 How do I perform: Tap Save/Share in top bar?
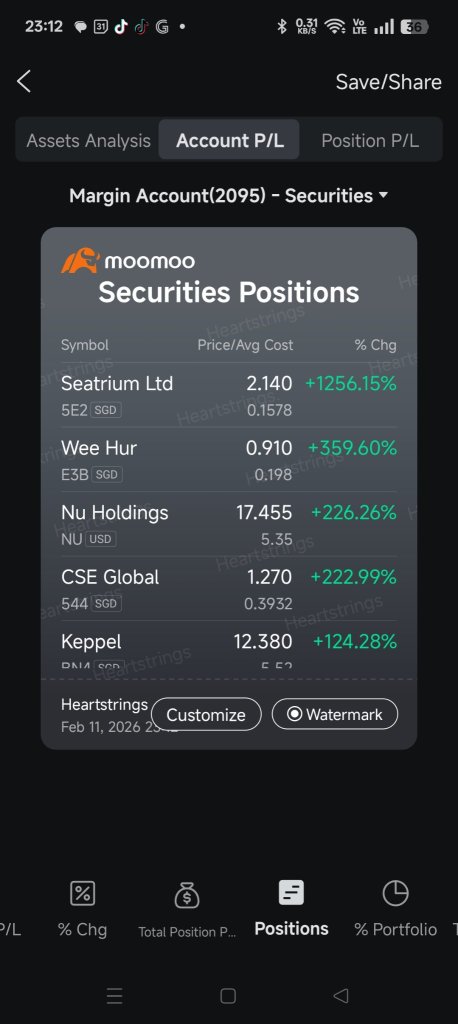pos(389,82)
